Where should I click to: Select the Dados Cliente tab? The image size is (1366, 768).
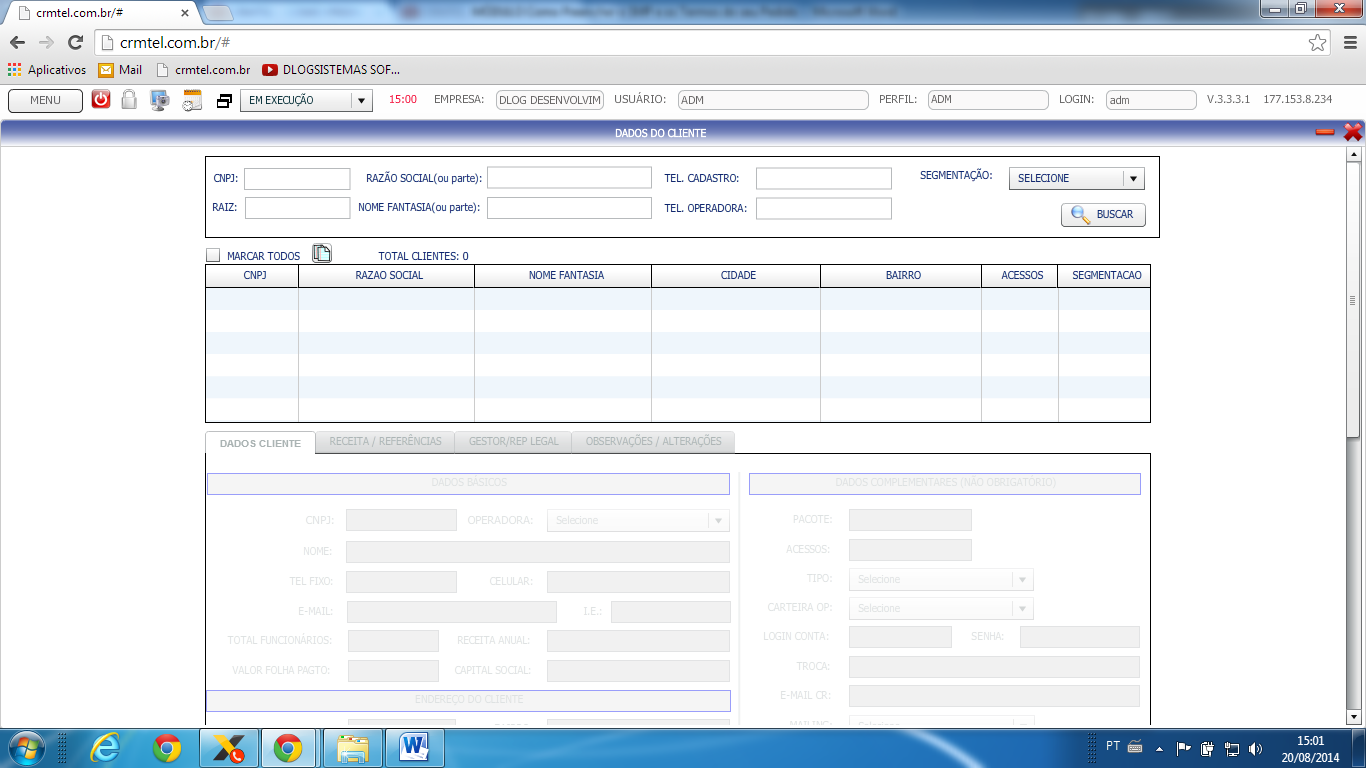(x=260, y=443)
